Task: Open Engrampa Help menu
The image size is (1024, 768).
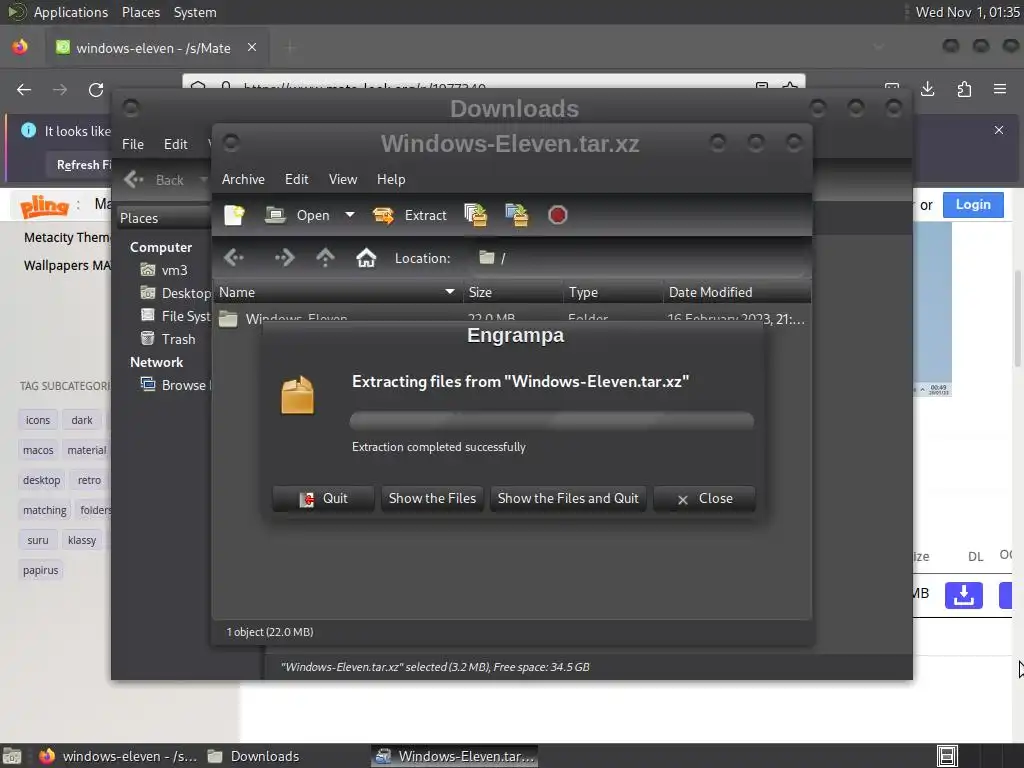Action: point(391,179)
